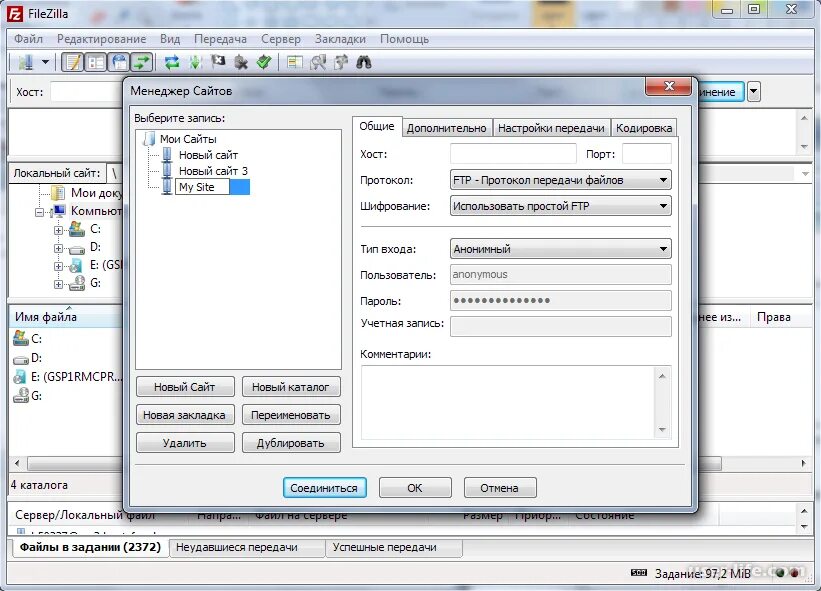Click the Новый каталог button
Image resolution: width=821 pixels, height=591 pixels.
pos(291,387)
